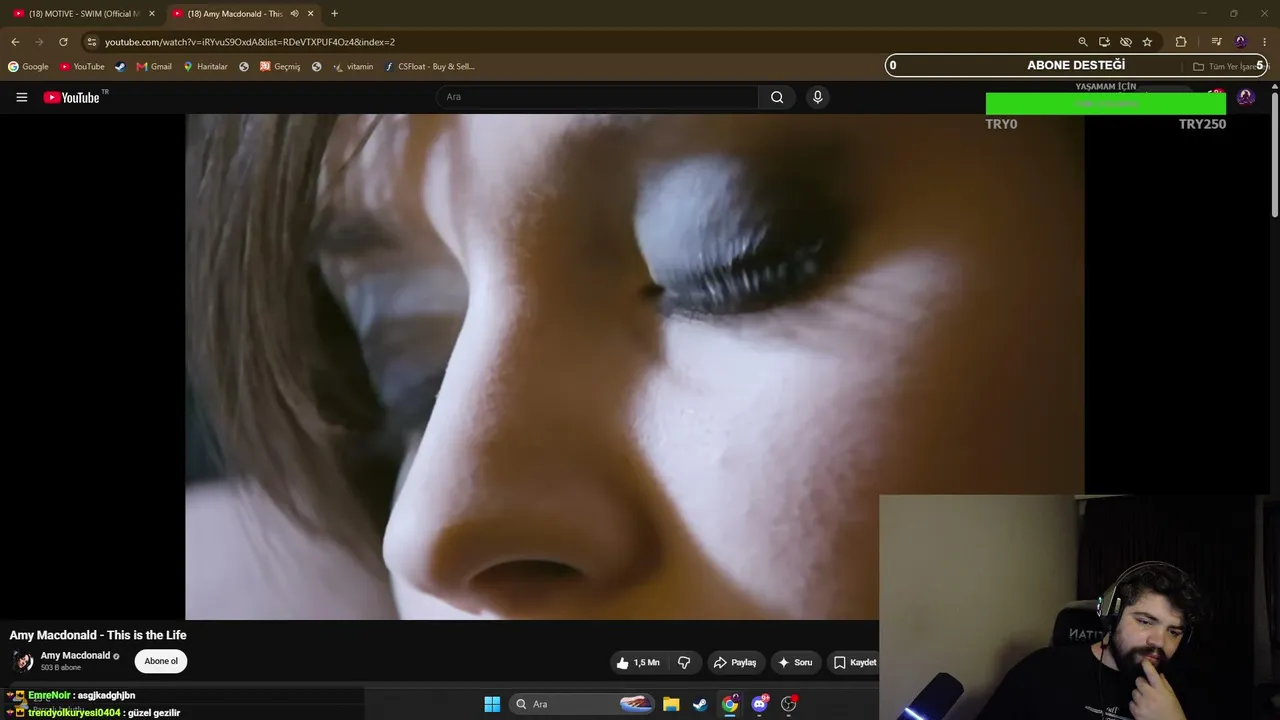Click the video title 'Amy Macdonald - This is the Life'
1280x720 pixels.
coord(98,635)
